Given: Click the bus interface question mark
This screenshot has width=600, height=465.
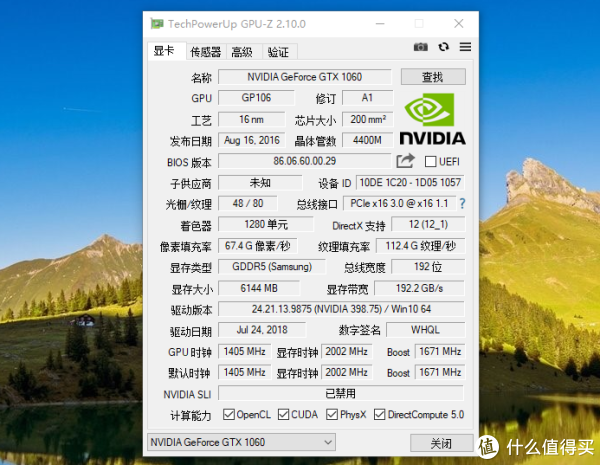Looking at the screenshot, I should pos(463,203).
